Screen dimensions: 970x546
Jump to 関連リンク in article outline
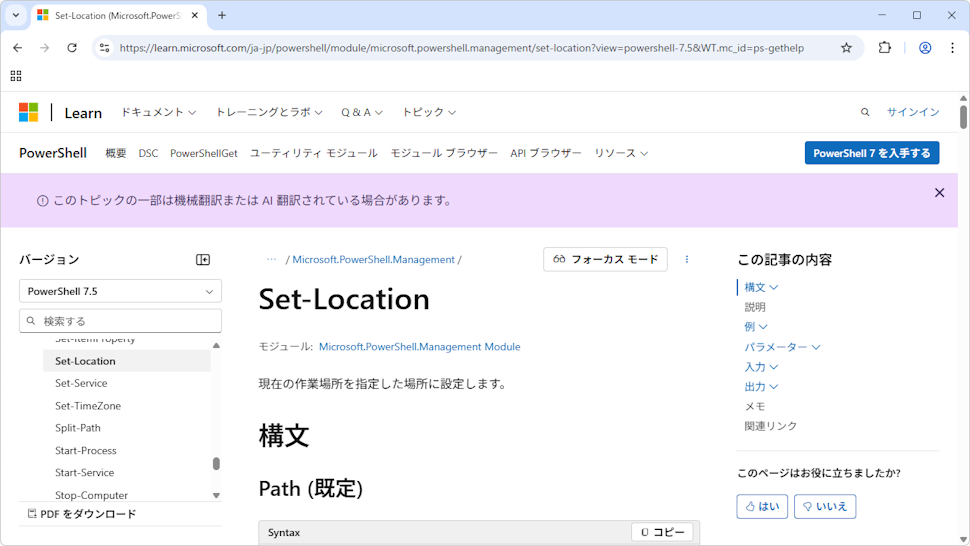(x=771, y=426)
